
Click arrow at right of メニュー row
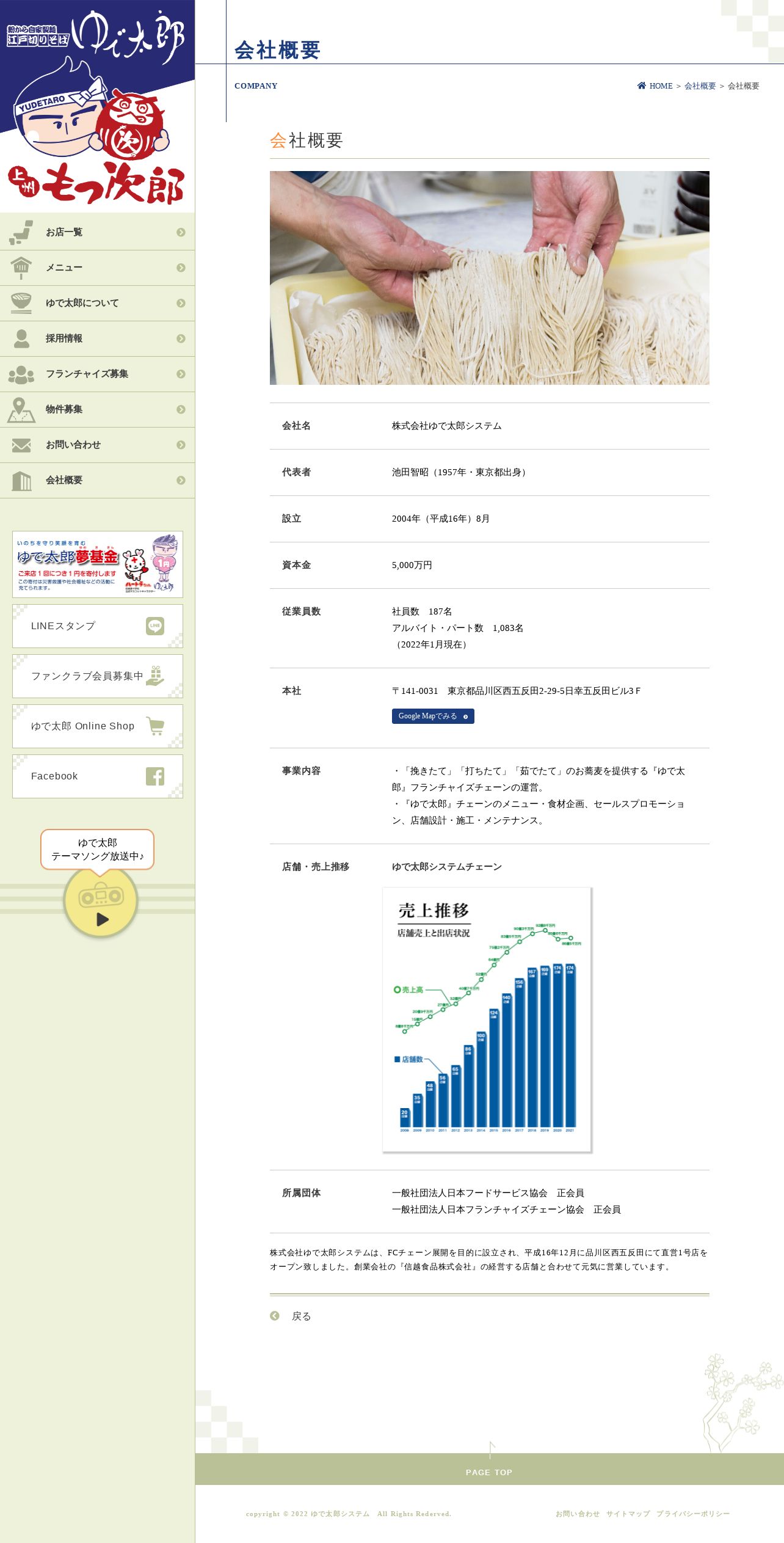click(181, 268)
